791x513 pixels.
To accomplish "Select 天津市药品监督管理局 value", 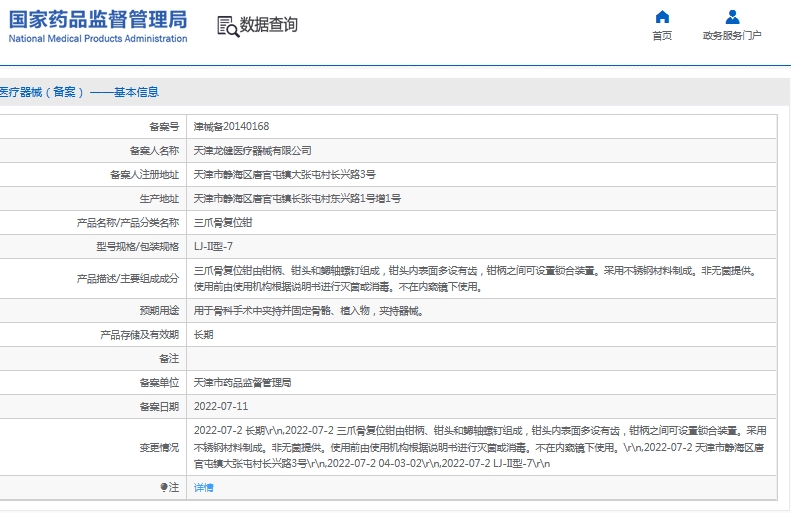I will [243, 382].
